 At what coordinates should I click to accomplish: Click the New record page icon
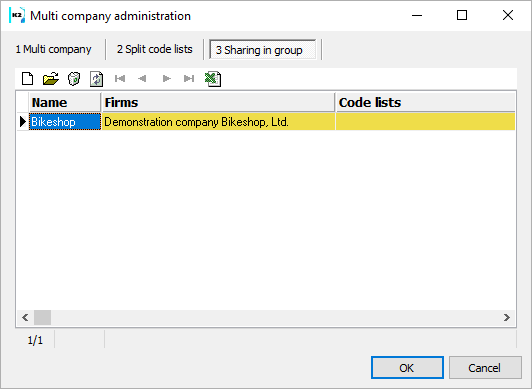[27, 79]
